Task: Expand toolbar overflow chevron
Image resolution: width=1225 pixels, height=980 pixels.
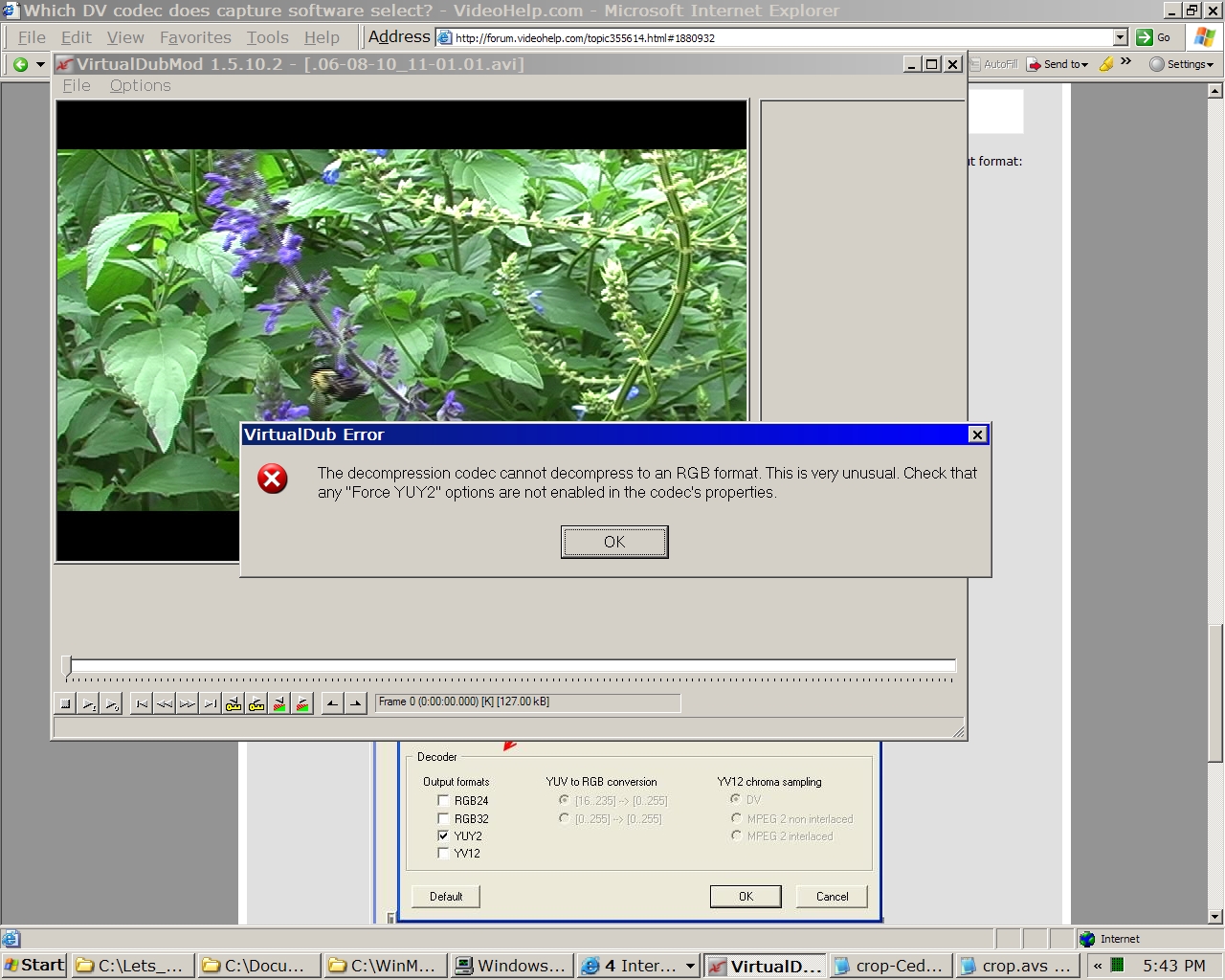Action: [1126, 62]
